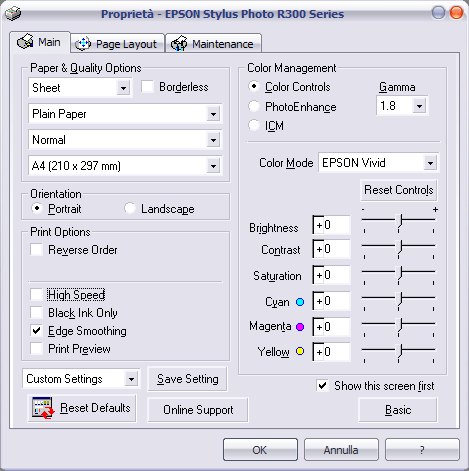The height and width of the screenshot is (471, 469).
Task: Open the A4 paper size dropdown
Action: (125, 166)
